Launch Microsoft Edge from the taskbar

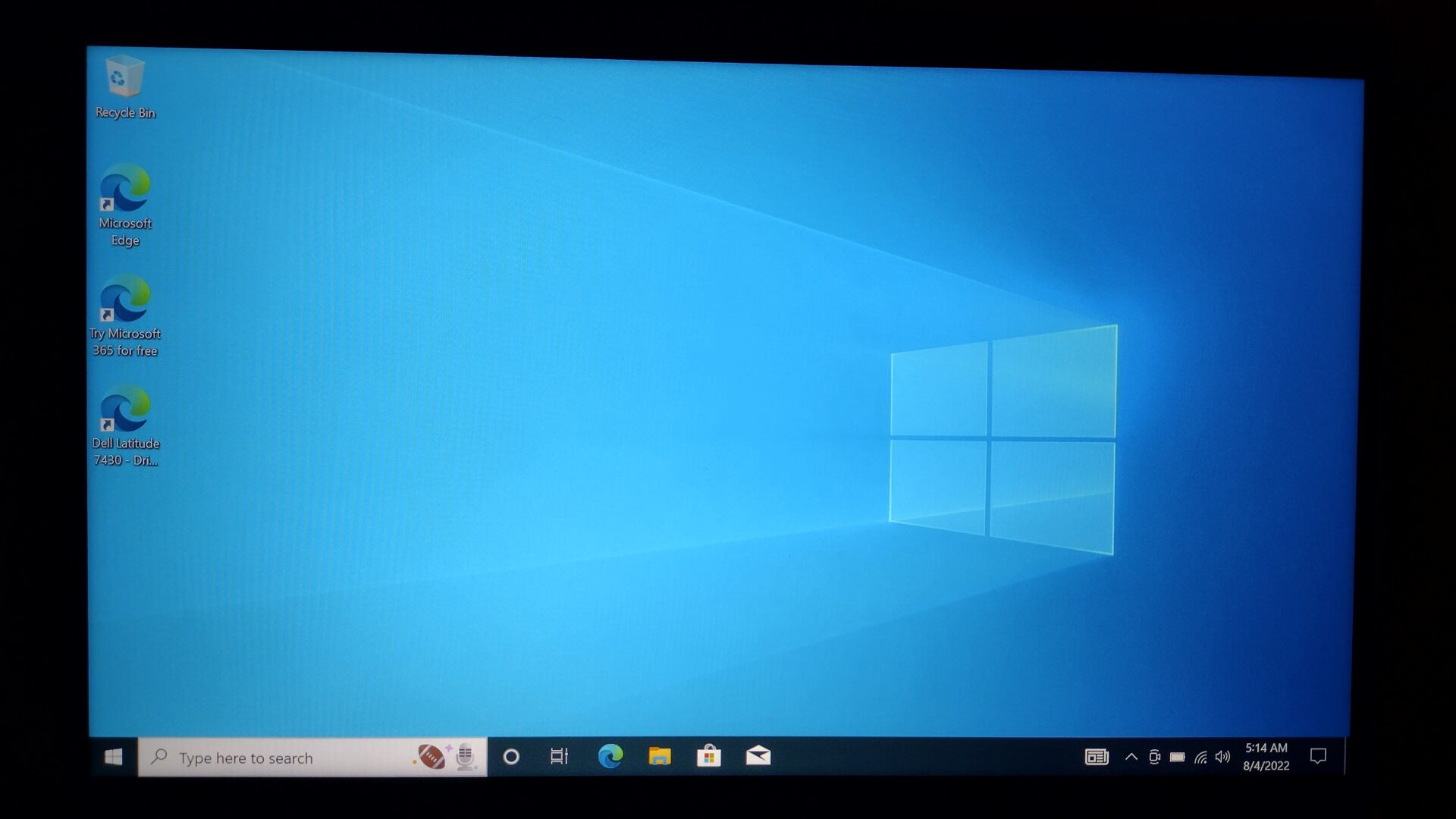tap(610, 756)
